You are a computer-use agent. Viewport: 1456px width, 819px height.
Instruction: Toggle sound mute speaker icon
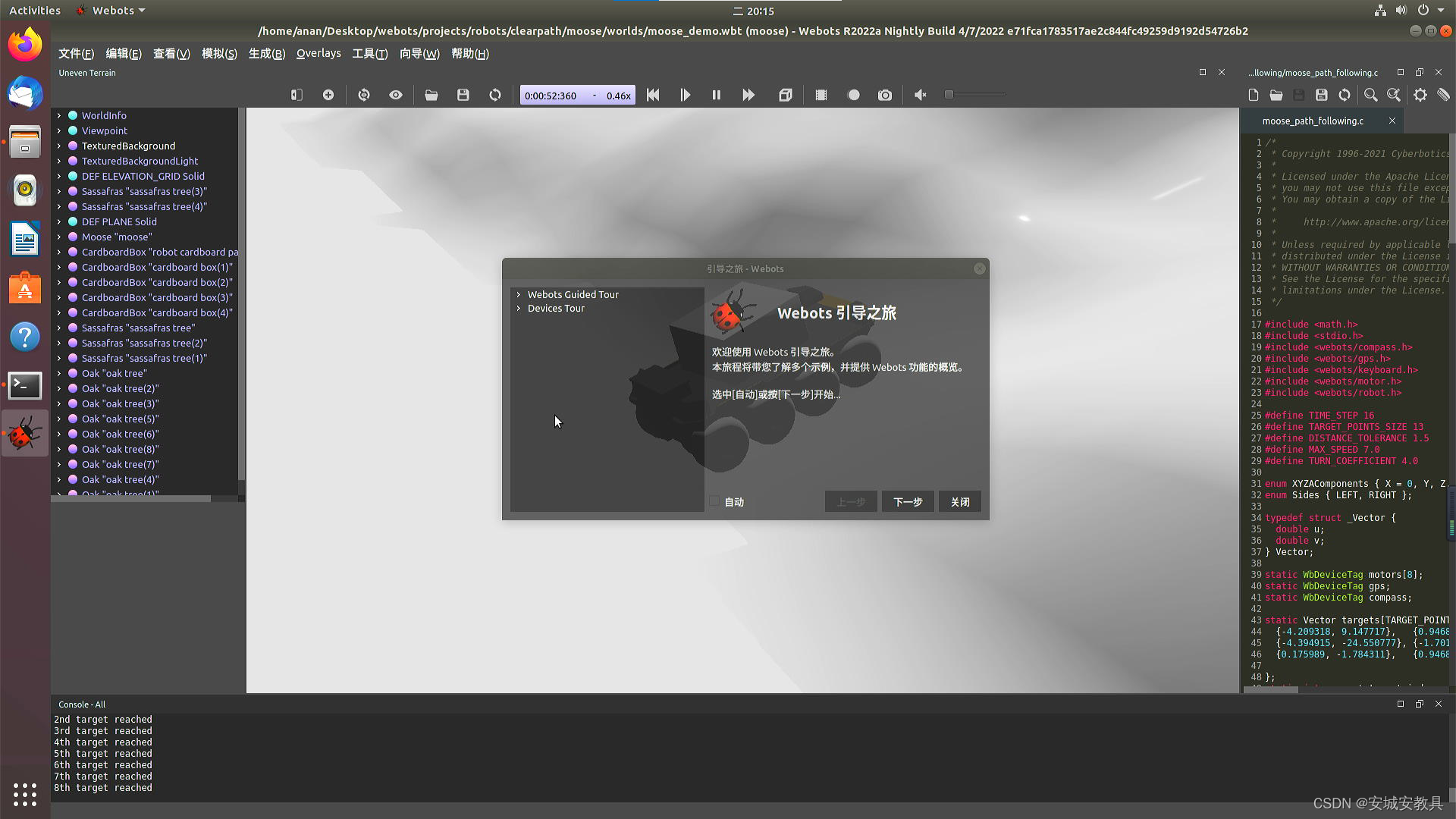(921, 95)
